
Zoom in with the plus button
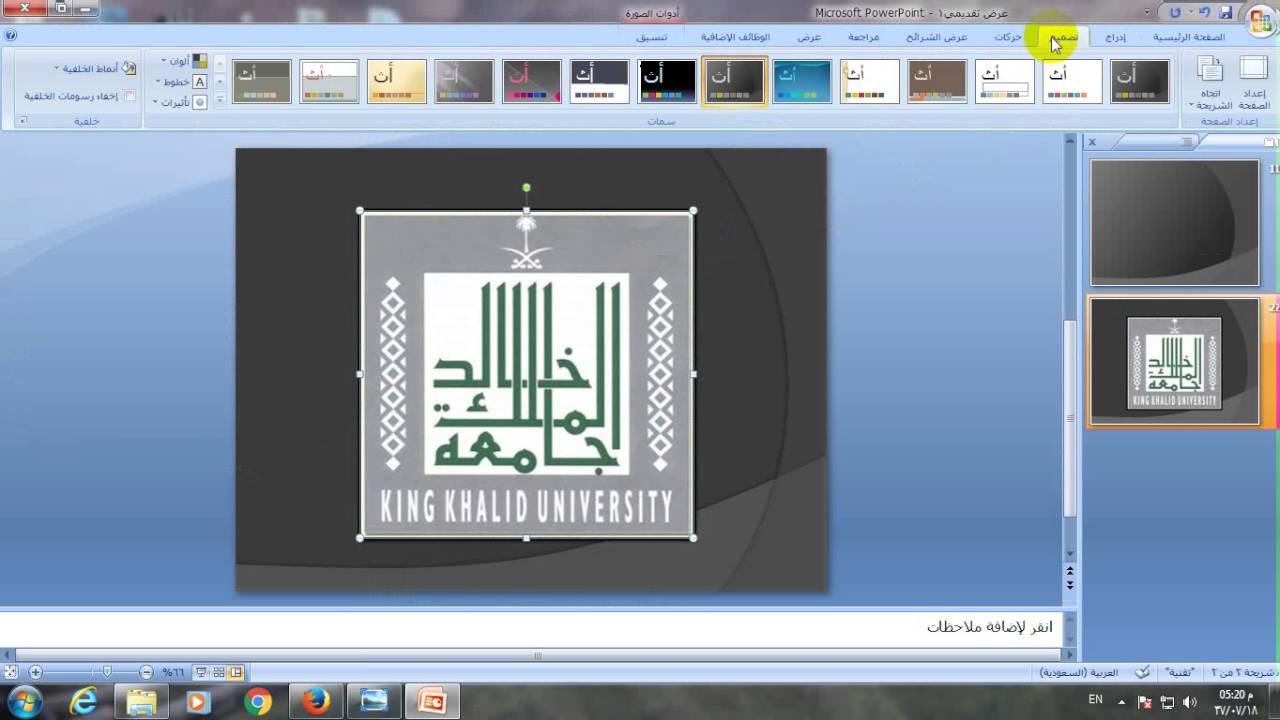pyautogui.click(x=36, y=673)
